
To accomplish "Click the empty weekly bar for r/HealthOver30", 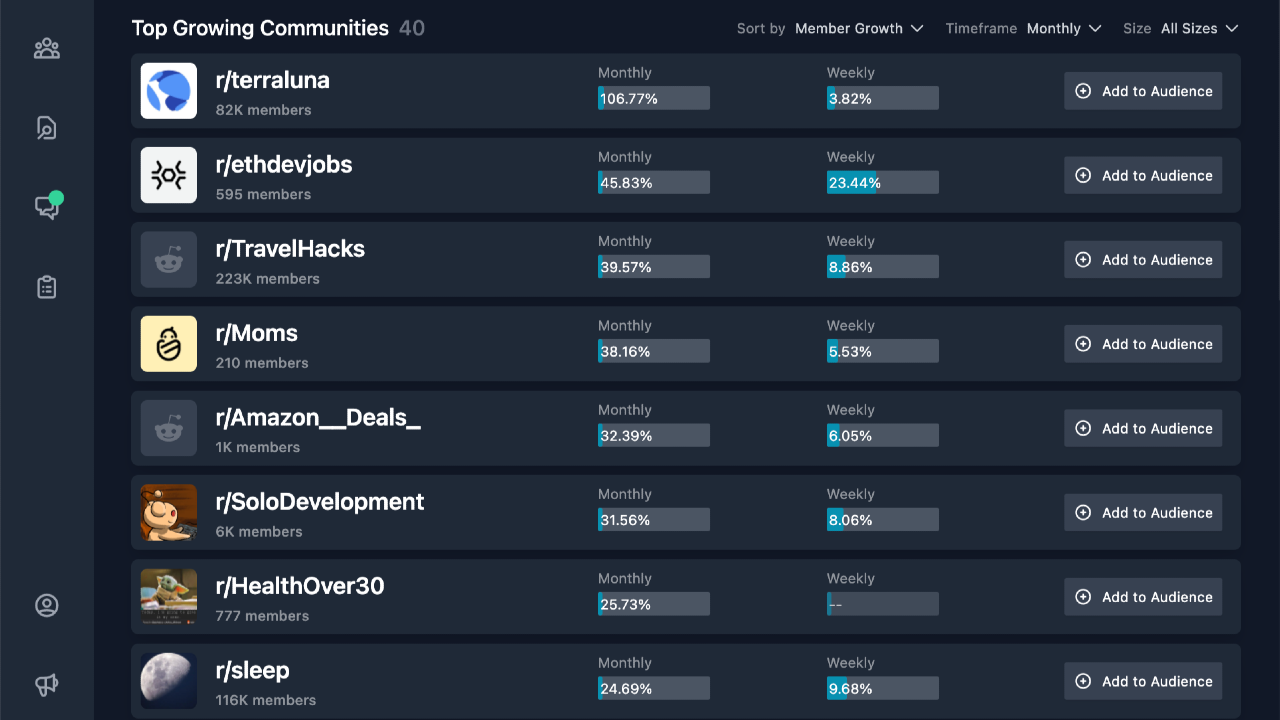I will (x=883, y=604).
